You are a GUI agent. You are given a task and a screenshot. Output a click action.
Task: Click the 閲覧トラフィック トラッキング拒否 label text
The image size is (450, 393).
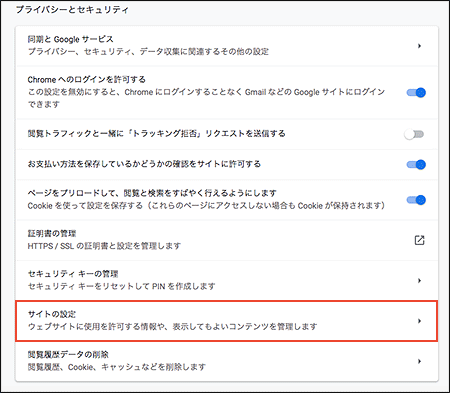click(x=156, y=134)
